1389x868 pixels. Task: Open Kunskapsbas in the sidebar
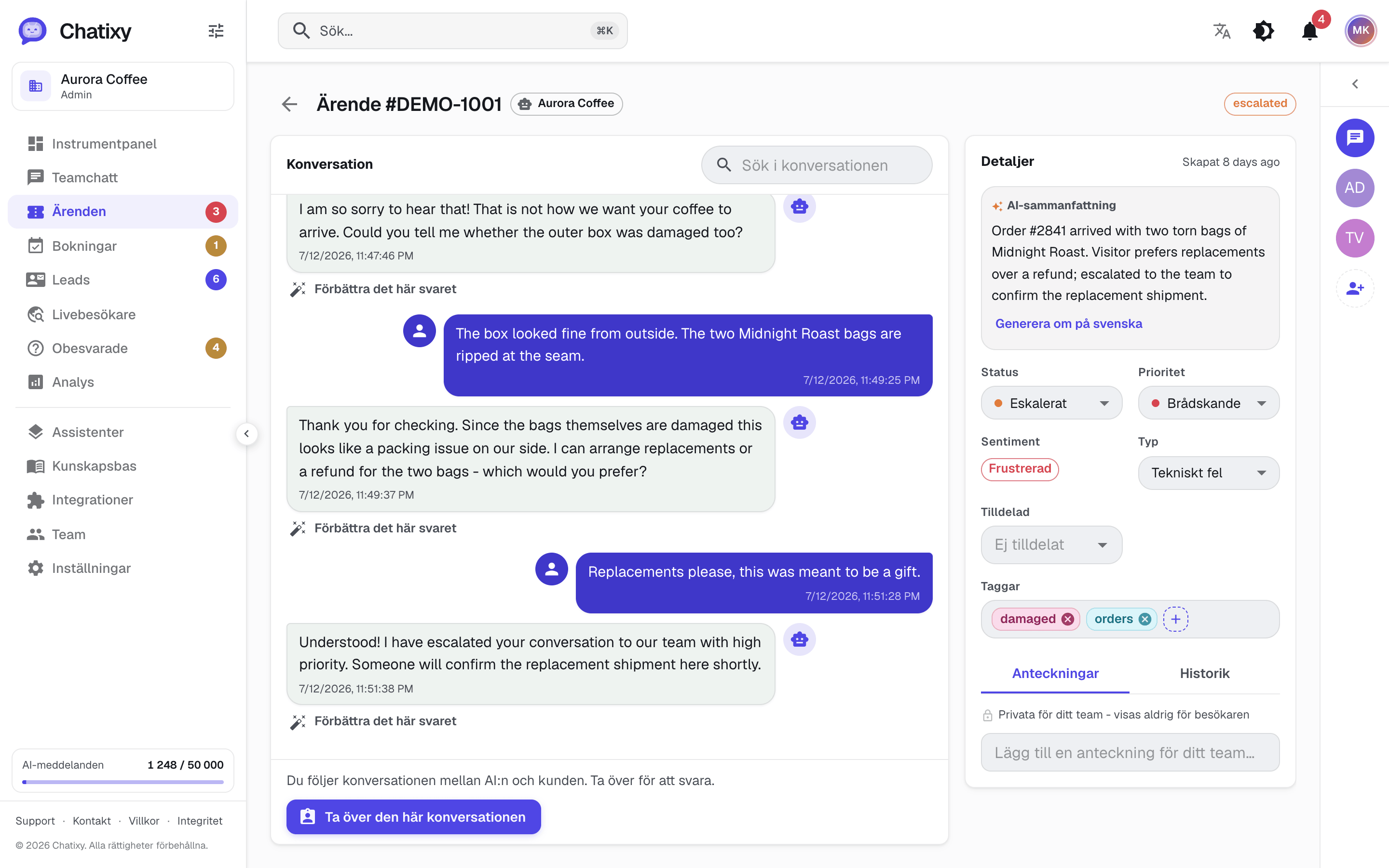[x=123, y=465]
